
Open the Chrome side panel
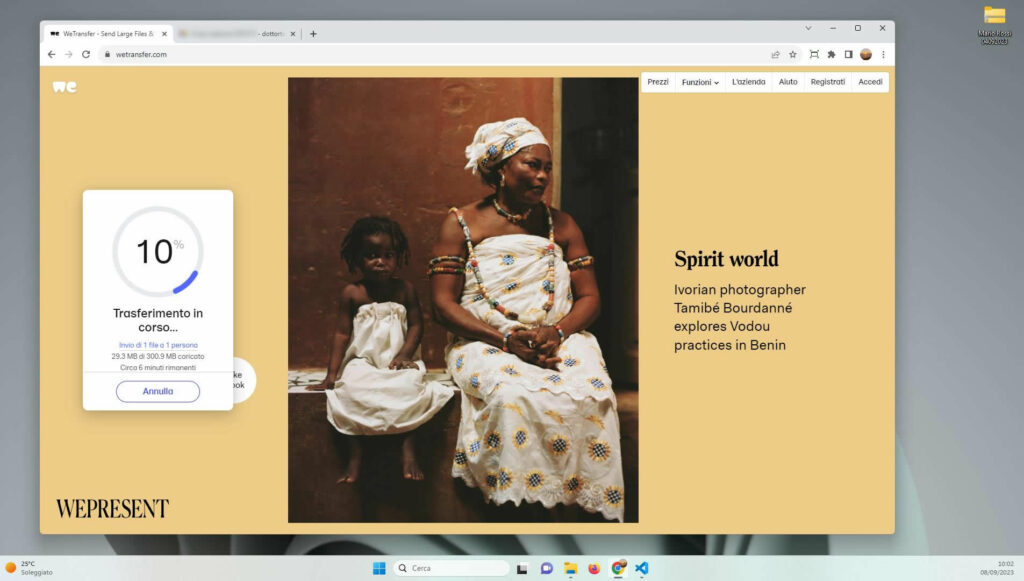coord(848,55)
